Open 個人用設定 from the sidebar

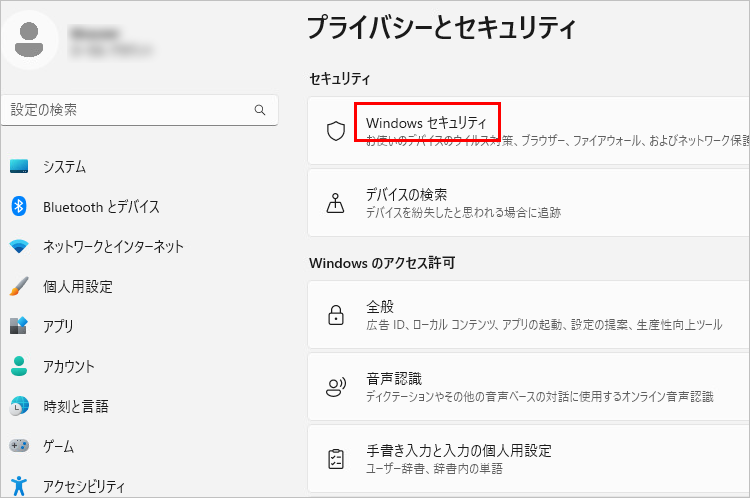pos(77,287)
